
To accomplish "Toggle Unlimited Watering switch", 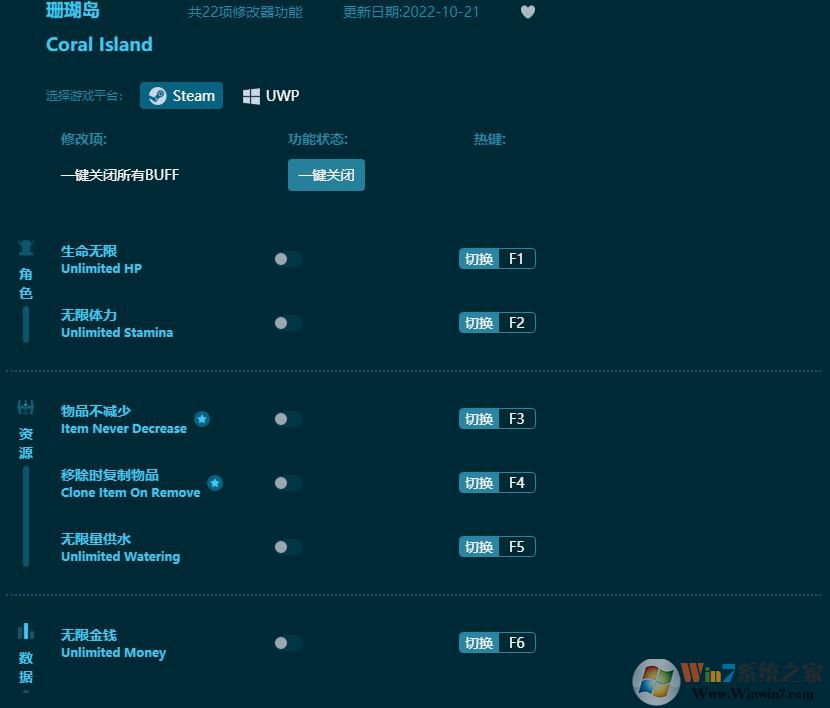I will click(x=288, y=547).
